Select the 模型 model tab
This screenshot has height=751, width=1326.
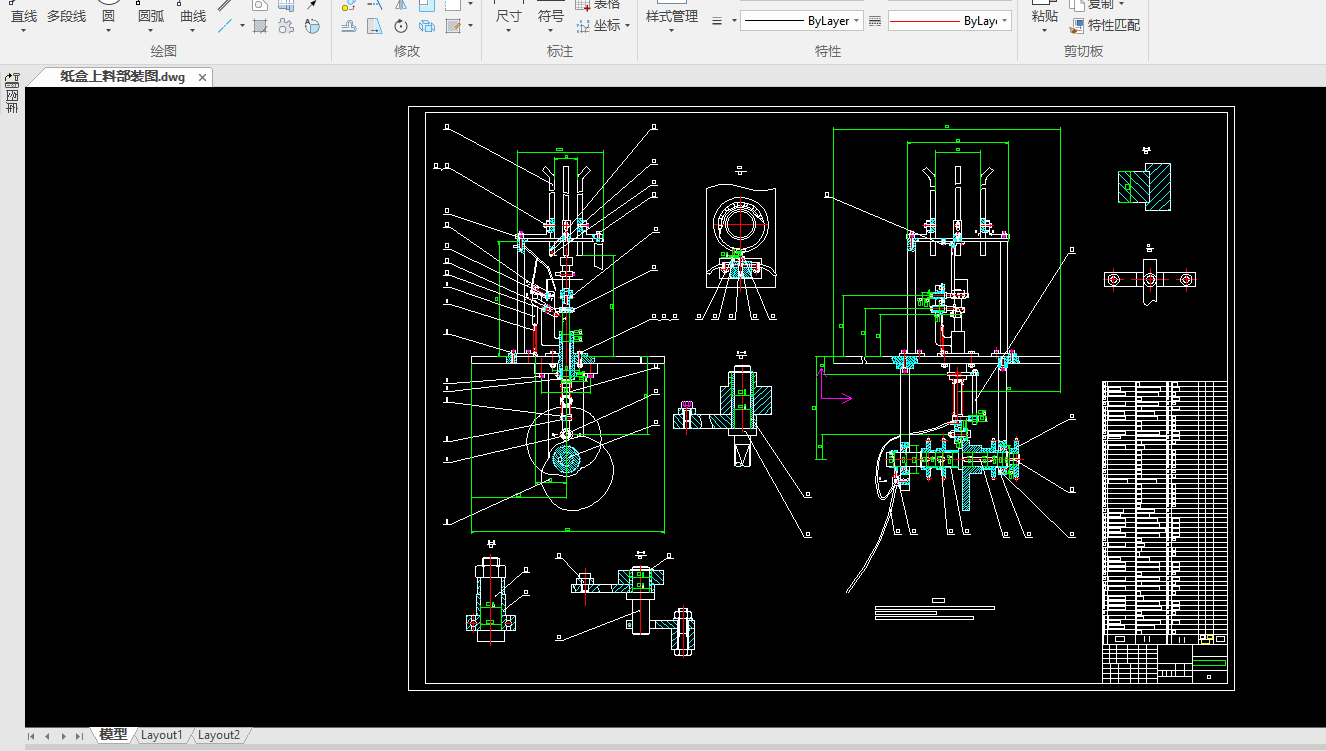point(113,735)
